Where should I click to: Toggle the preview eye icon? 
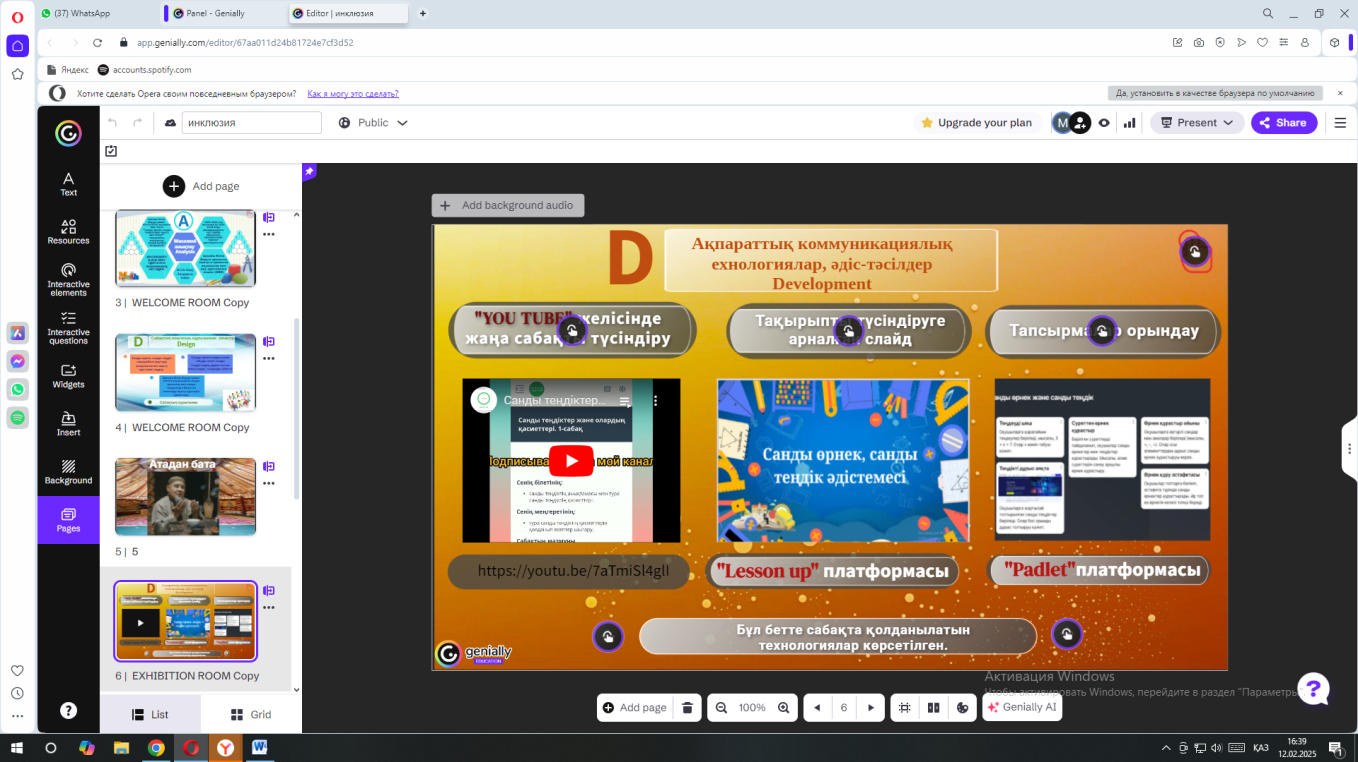coord(1104,123)
